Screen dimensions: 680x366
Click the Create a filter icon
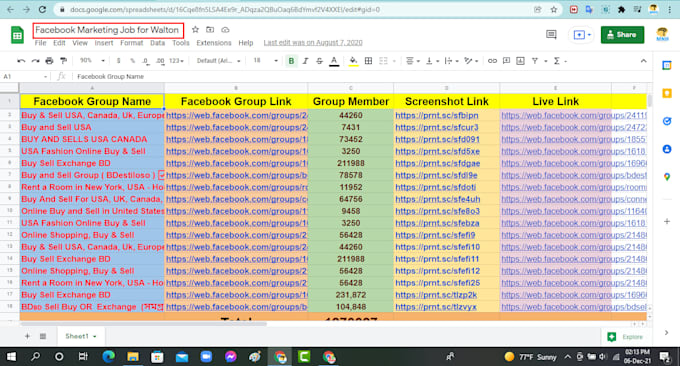[535, 61]
